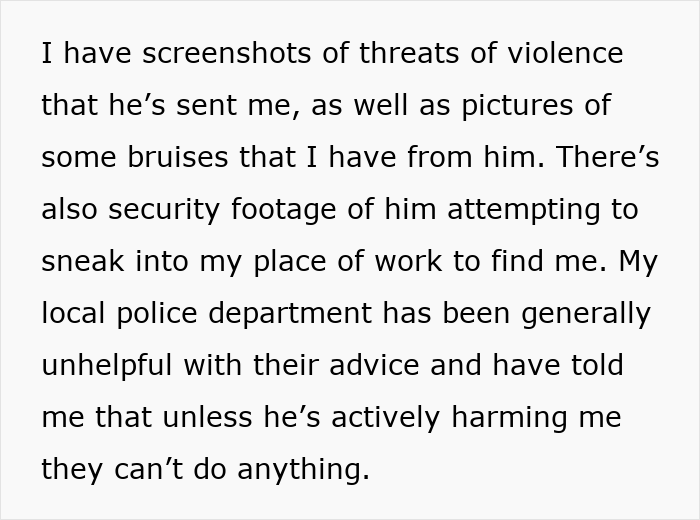Click the word "can't" in the last line
700x520 pixels.
click(x=151, y=470)
